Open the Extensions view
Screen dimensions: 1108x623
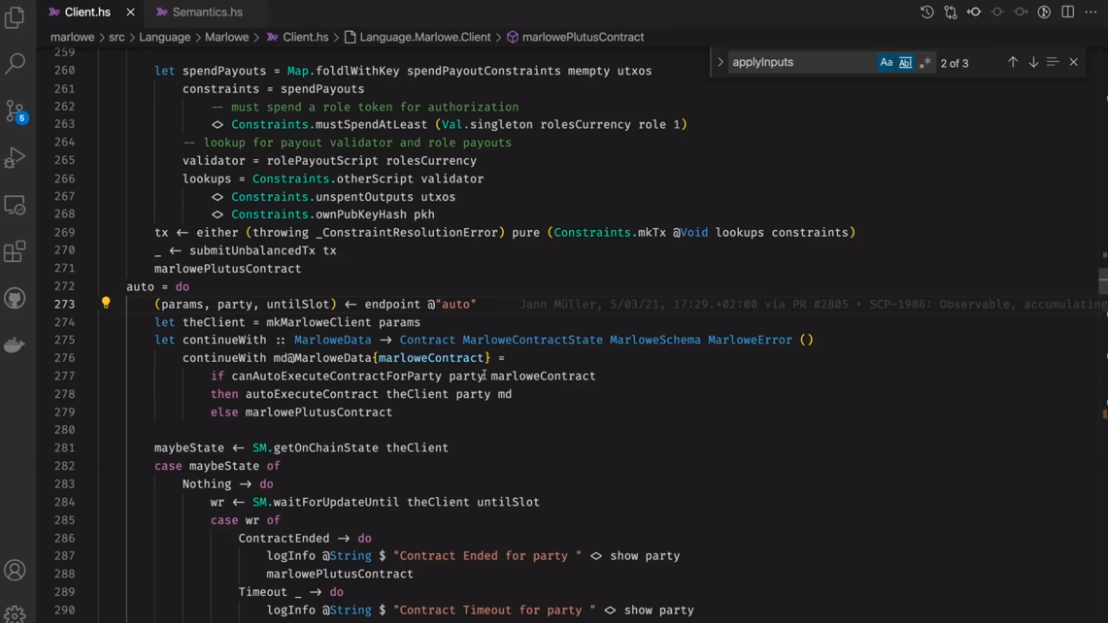[15, 251]
